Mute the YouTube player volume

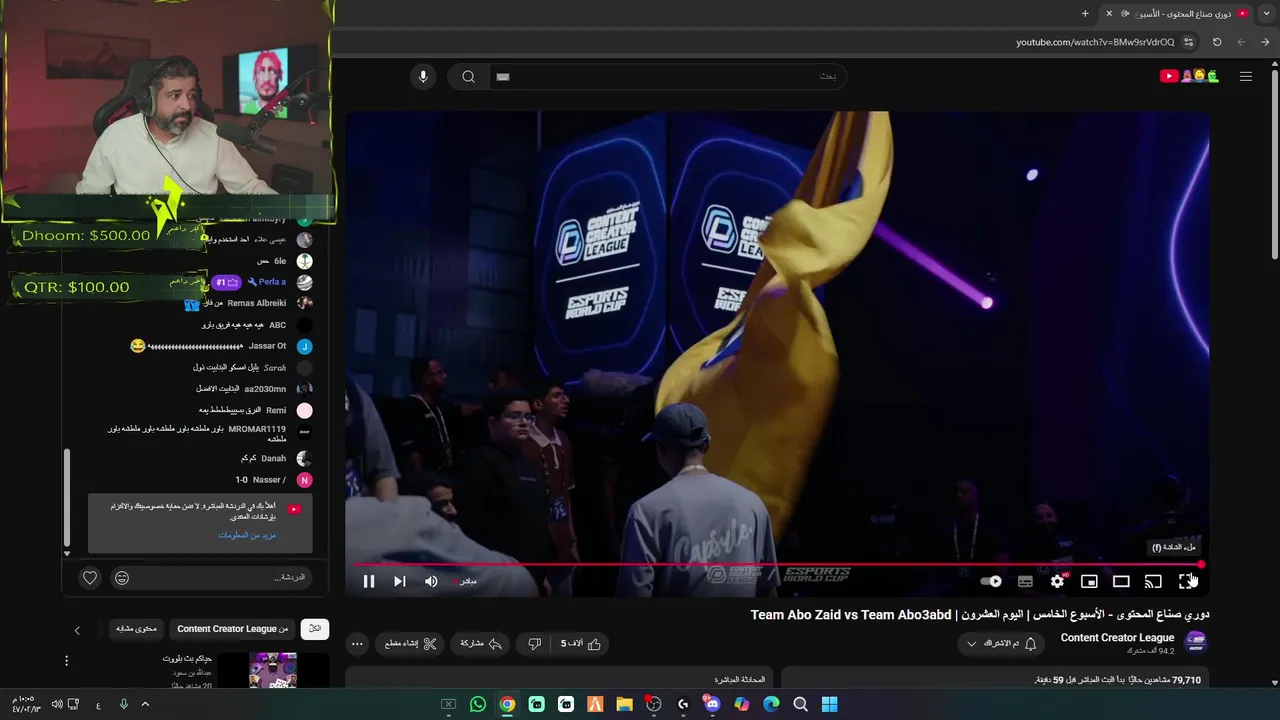[x=431, y=581]
